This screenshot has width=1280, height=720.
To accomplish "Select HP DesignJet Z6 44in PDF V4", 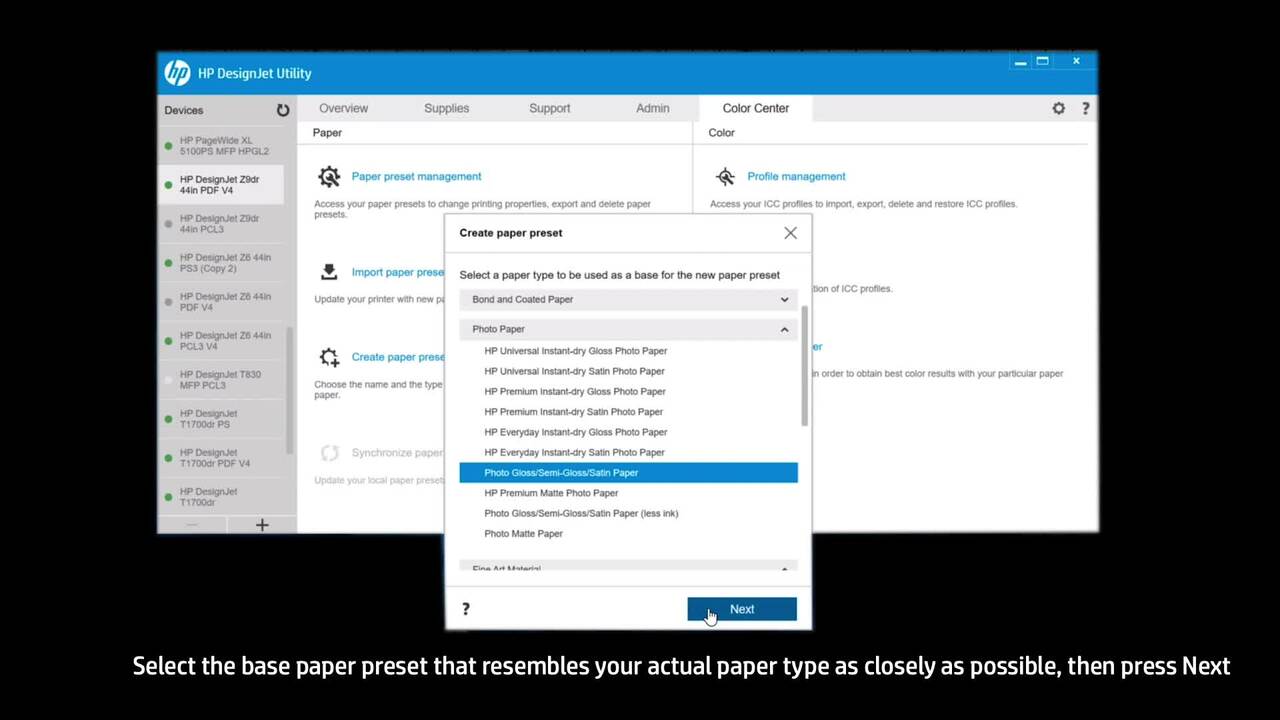I will click(x=221, y=302).
